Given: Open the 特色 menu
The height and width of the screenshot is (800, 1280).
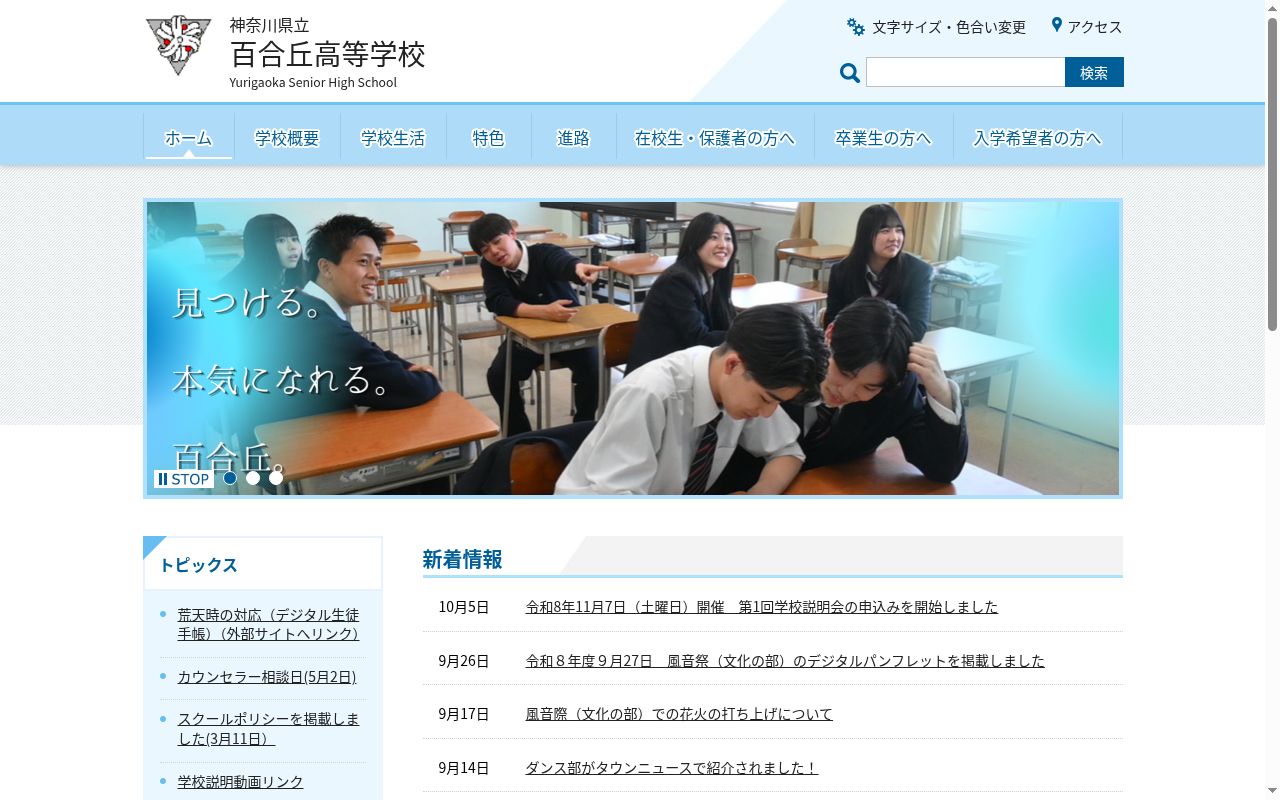Looking at the screenshot, I should [488, 138].
